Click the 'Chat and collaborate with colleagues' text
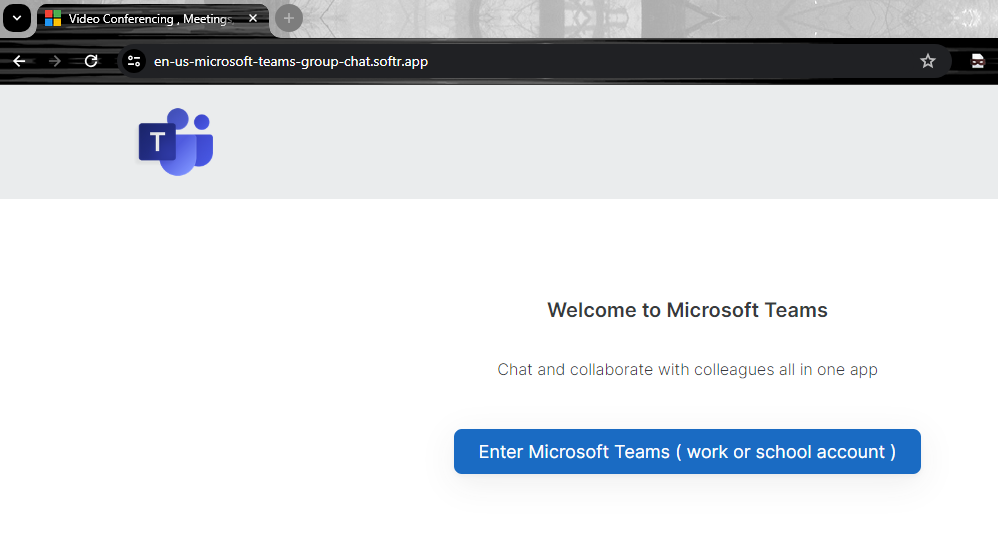Viewport: 998px width, 557px height. pyautogui.click(x=687, y=369)
